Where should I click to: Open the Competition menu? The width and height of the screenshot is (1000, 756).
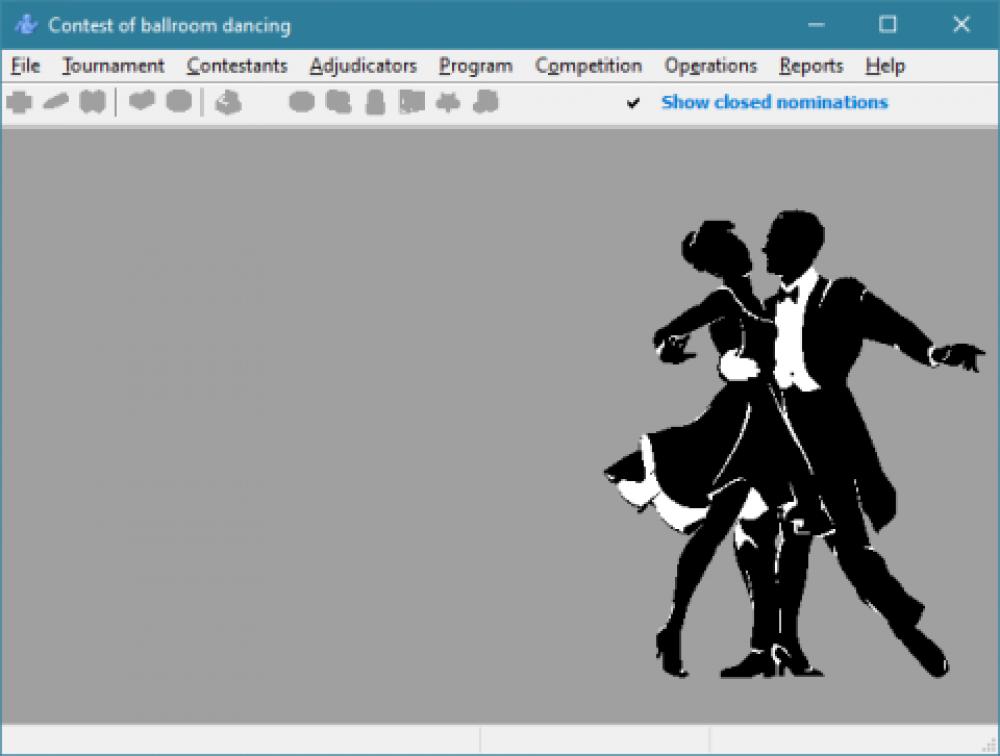click(588, 66)
